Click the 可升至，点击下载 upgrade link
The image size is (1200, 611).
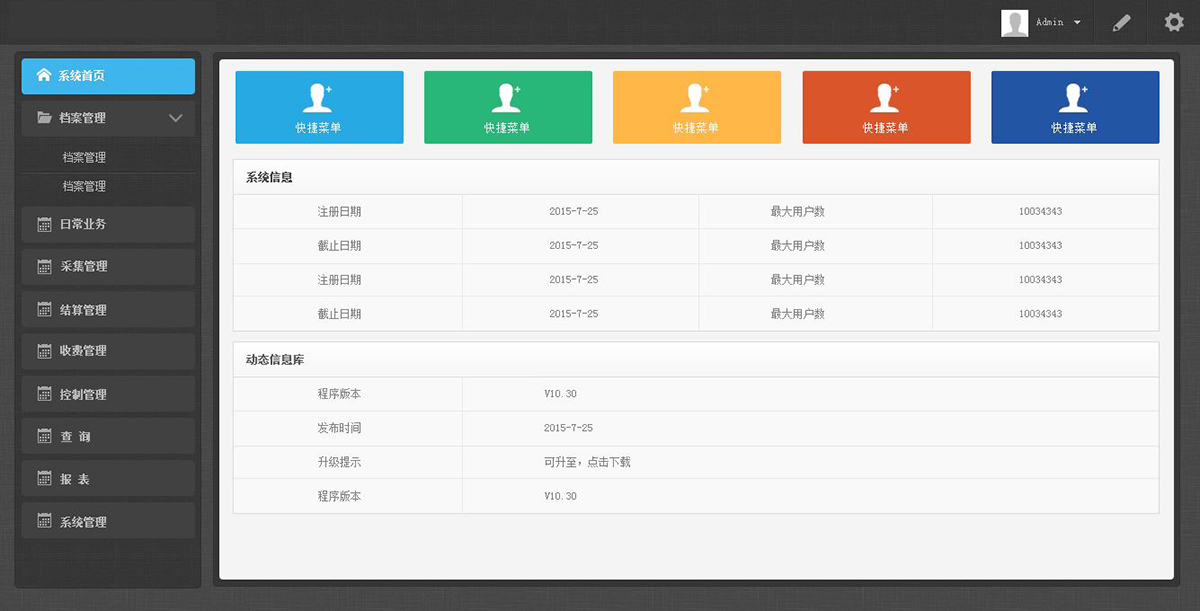[x=587, y=462]
